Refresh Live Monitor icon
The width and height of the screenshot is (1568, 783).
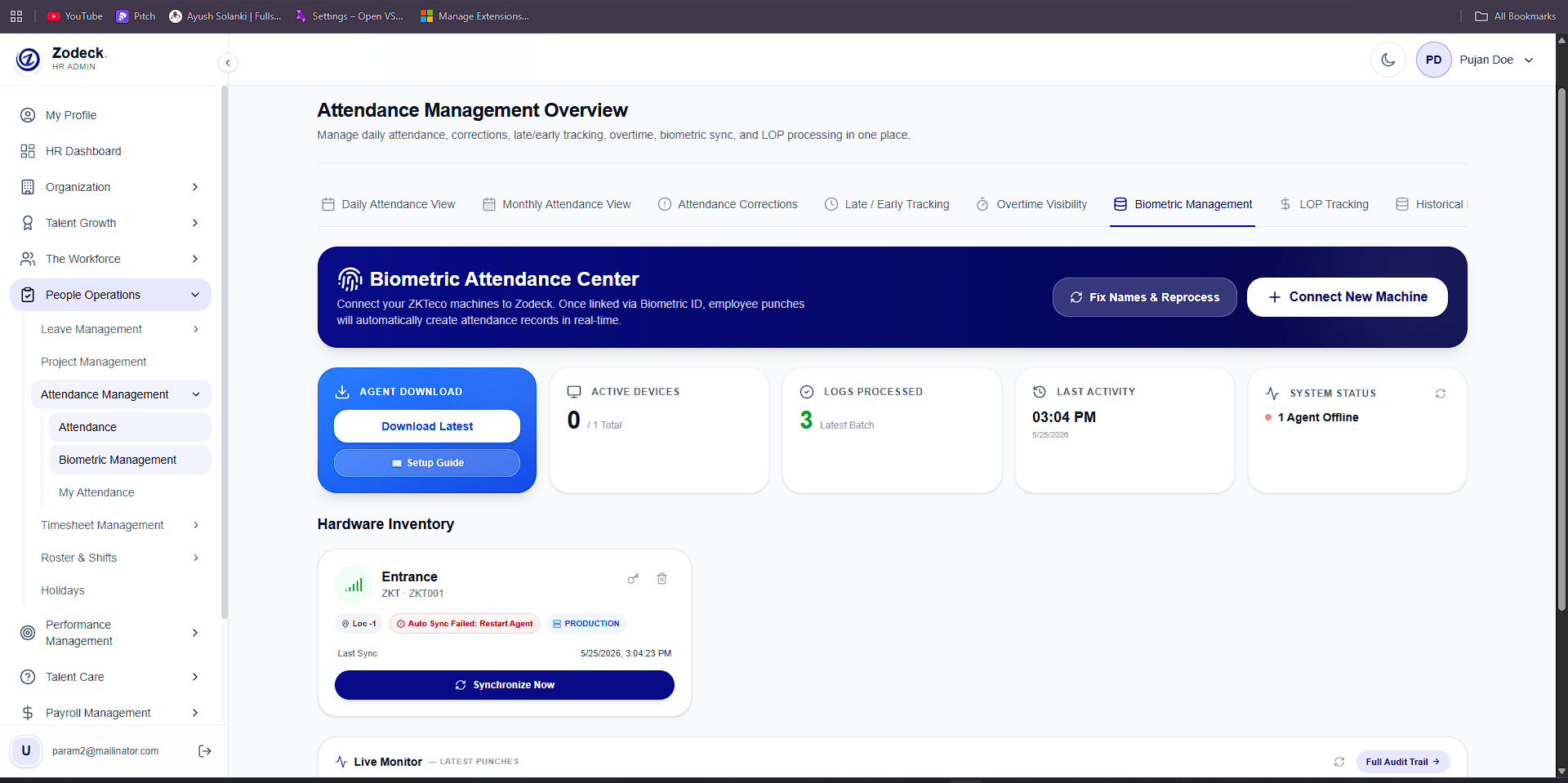click(x=1339, y=762)
